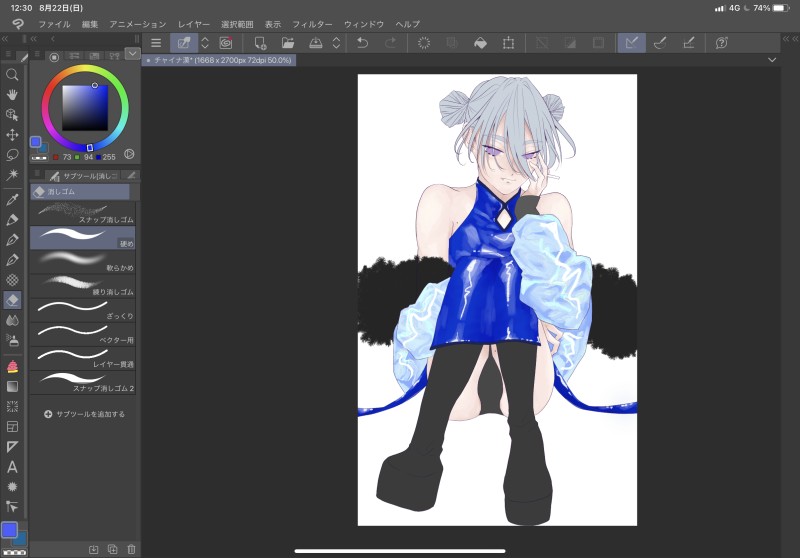Click the transparent color swatch below wheel

pyautogui.click(x=39, y=158)
